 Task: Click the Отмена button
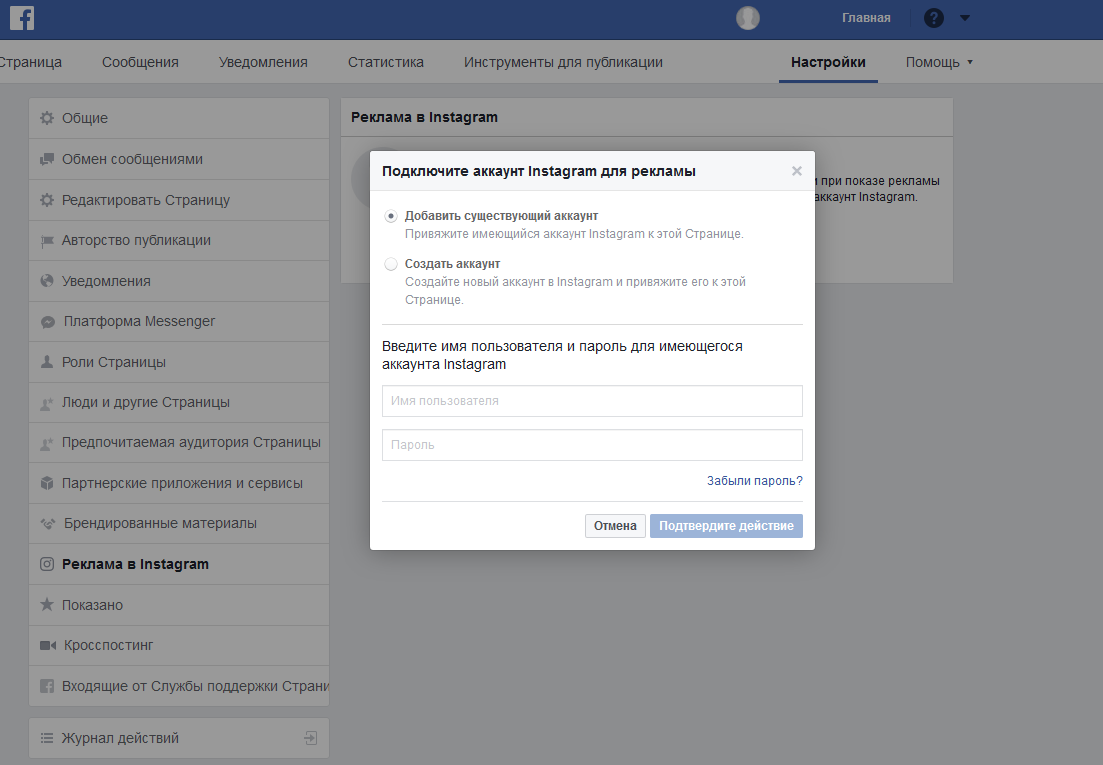click(x=615, y=526)
